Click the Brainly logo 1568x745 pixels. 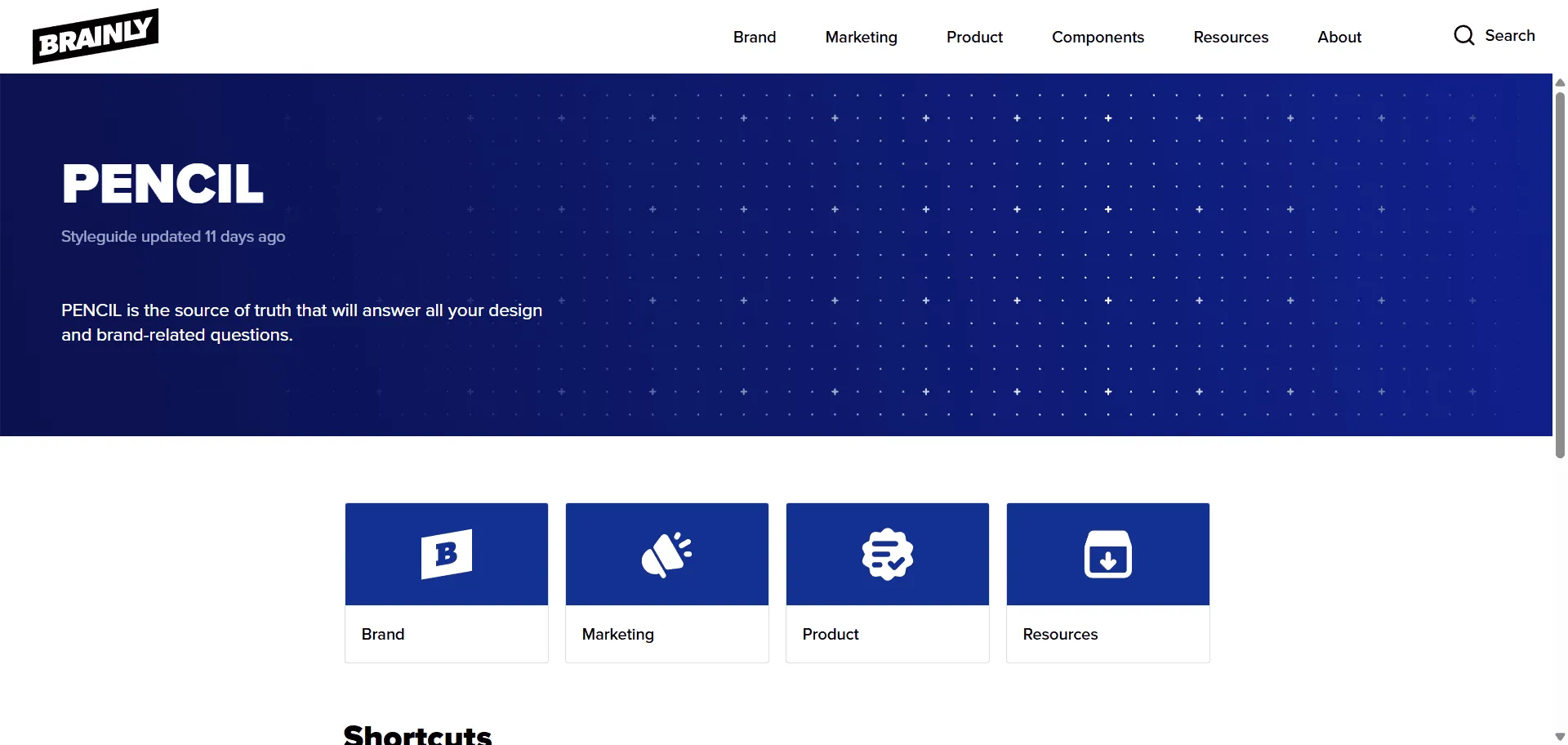pos(96,36)
